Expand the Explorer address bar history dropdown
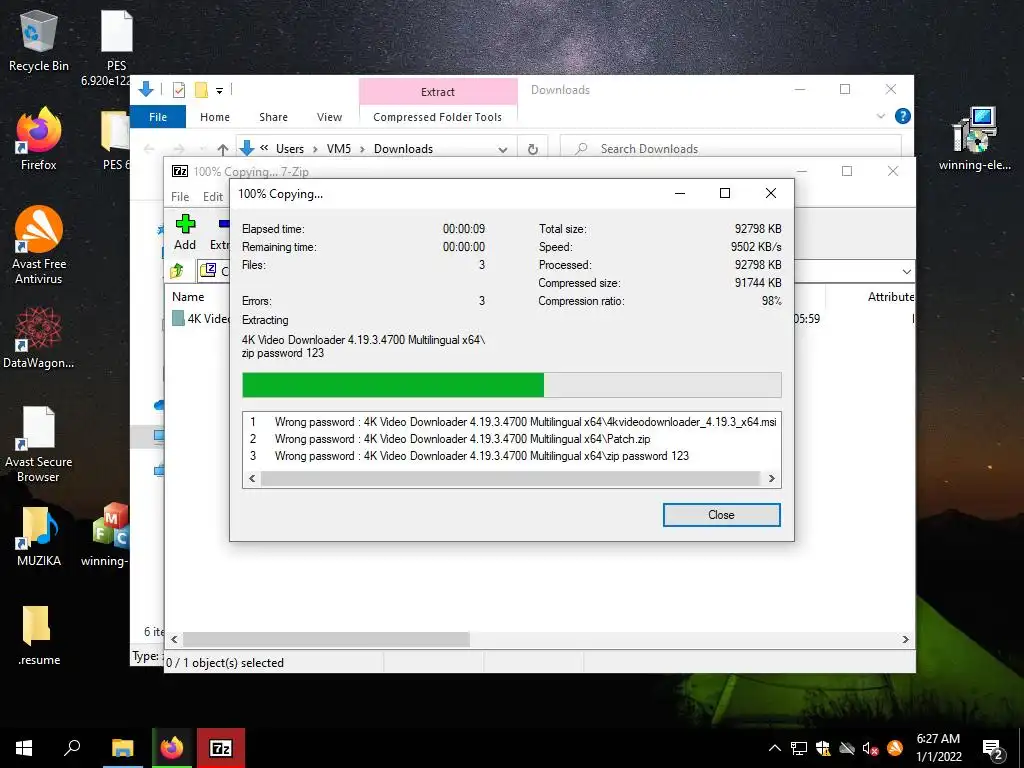This screenshot has height=768, width=1024. click(x=503, y=150)
